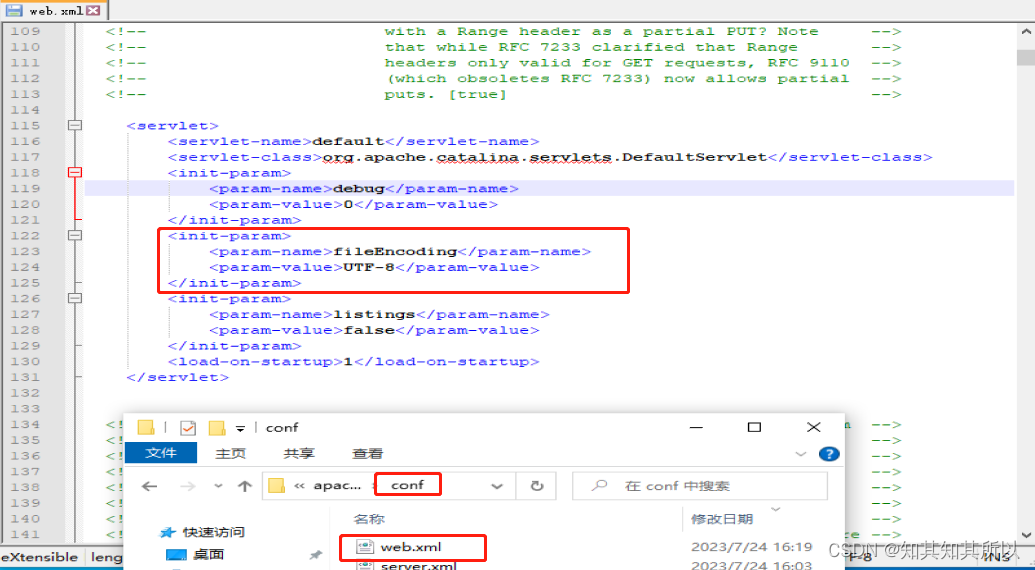Go forward in the conf Explorer window
This screenshot has width=1035, height=570.
[x=188, y=486]
